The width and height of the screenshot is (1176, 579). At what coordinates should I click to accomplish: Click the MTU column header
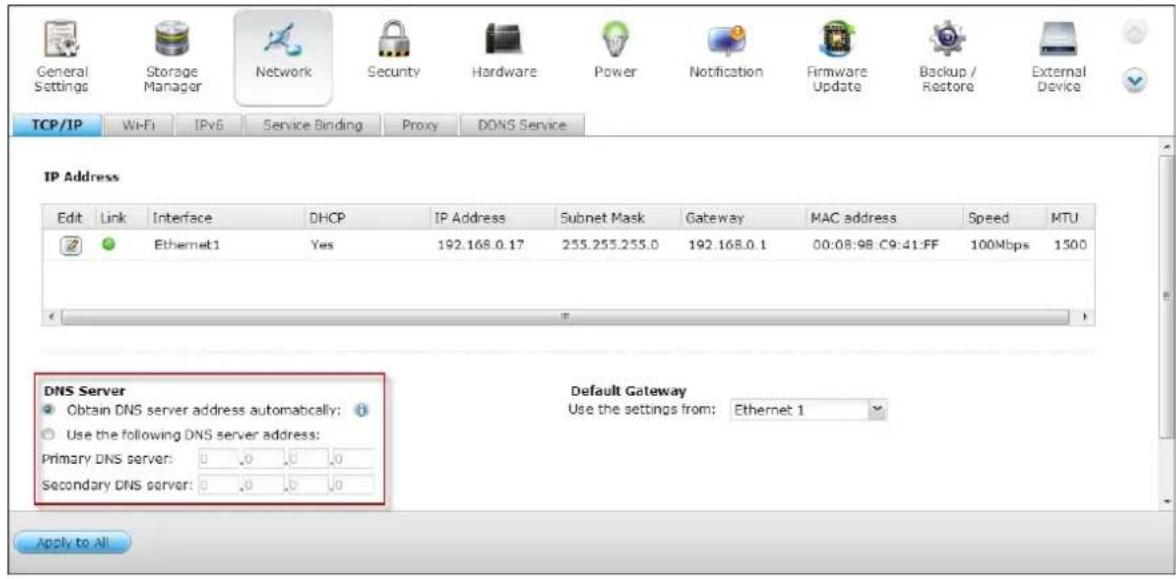click(x=1070, y=218)
